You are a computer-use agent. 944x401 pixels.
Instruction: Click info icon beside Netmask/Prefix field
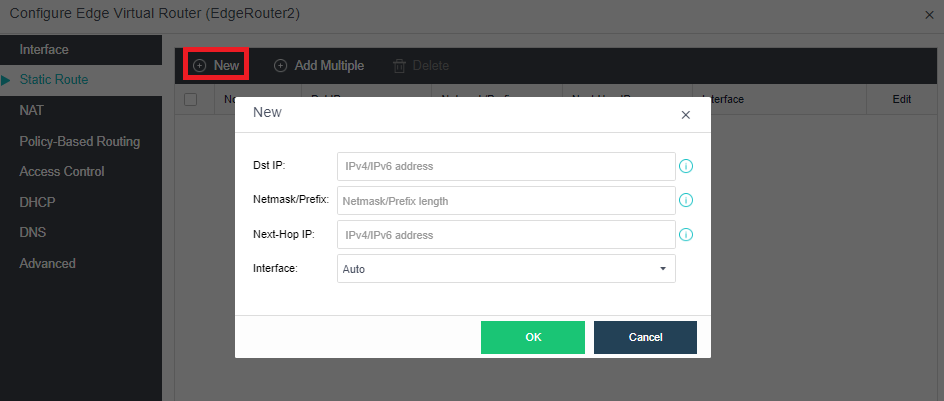[686, 200]
